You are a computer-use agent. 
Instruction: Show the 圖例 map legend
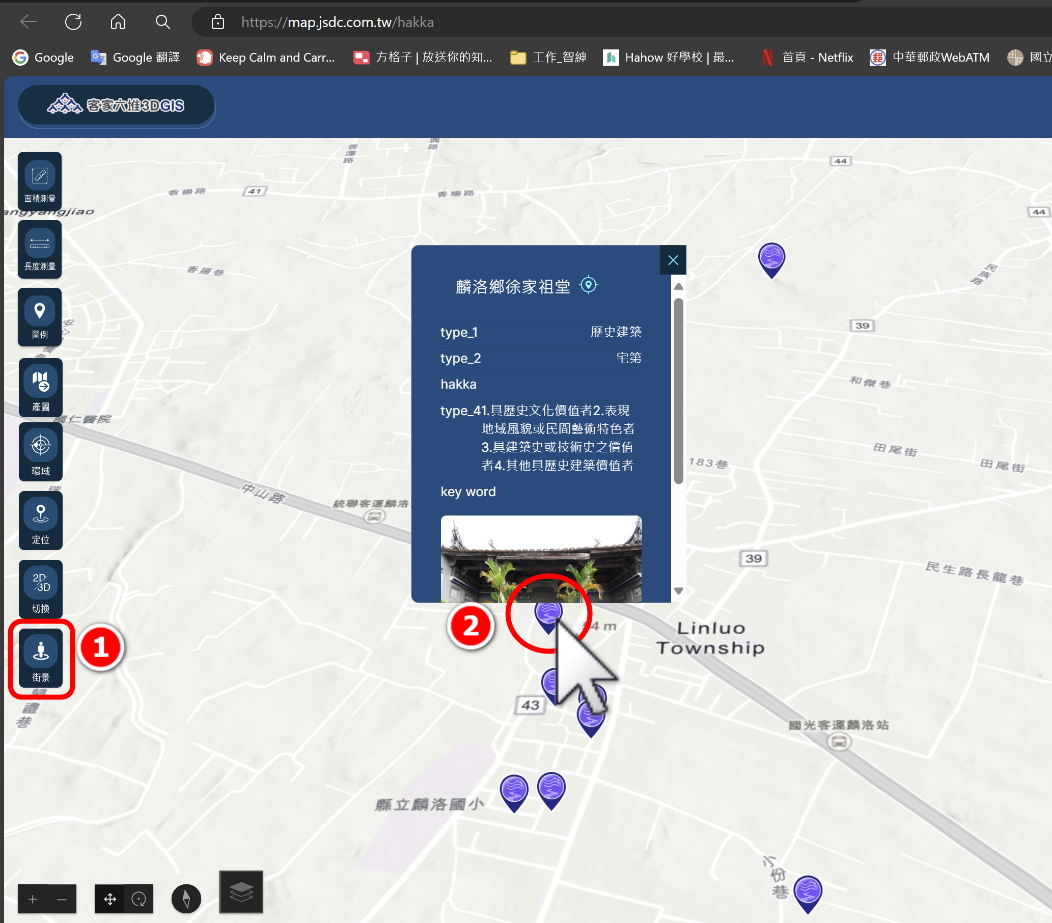pos(40,317)
